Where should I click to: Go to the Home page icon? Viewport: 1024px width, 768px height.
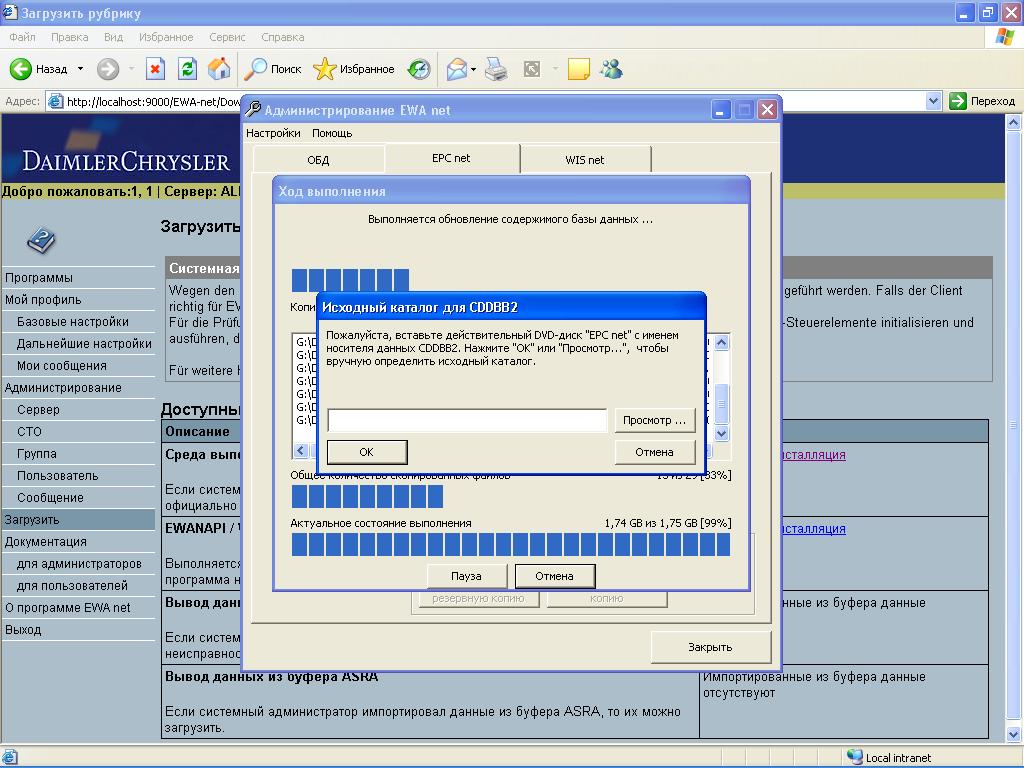pos(219,69)
